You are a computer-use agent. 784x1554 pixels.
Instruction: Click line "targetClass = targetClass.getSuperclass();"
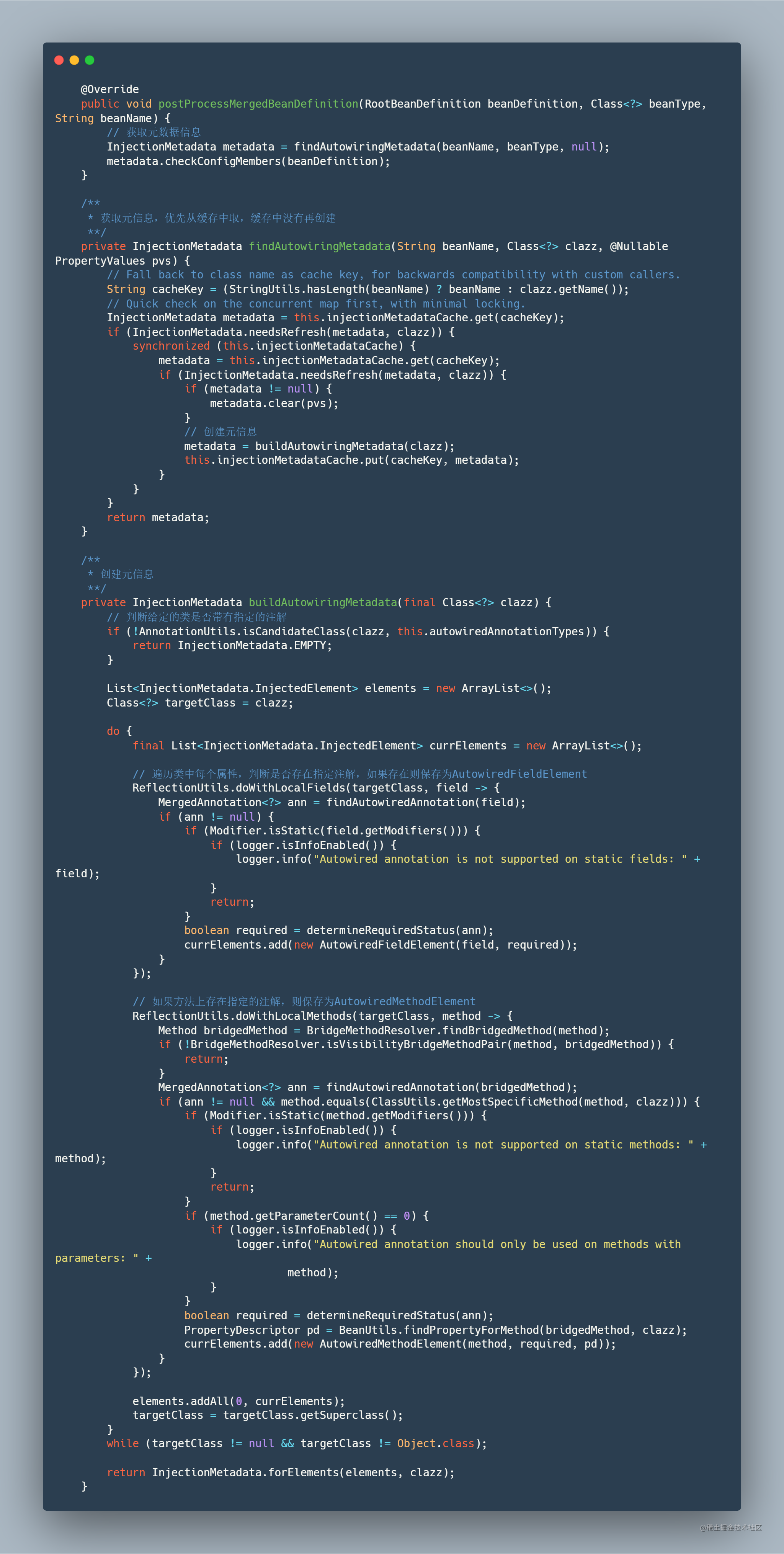pyautogui.click(x=268, y=1415)
